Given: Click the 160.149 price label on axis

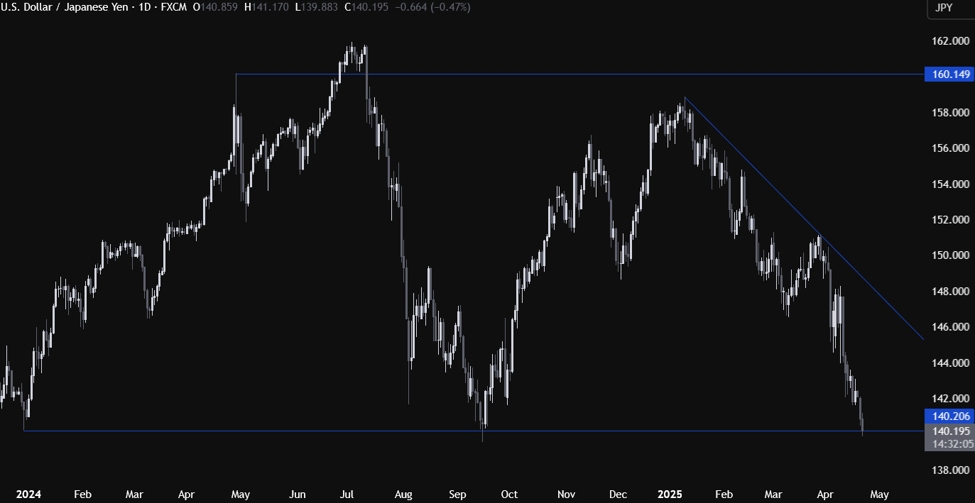Looking at the screenshot, I should (951, 74).
